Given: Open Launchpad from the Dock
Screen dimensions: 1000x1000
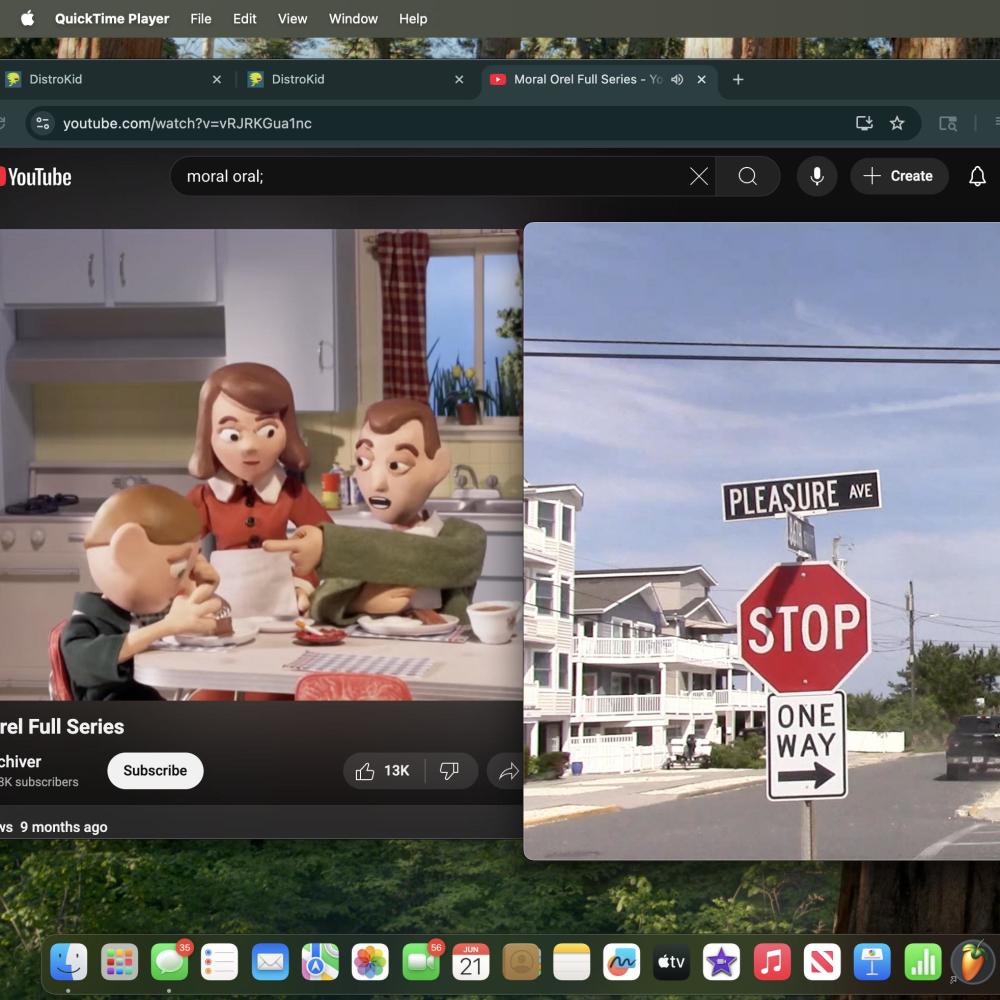Looking at the screenshot, I should (119, 961).
